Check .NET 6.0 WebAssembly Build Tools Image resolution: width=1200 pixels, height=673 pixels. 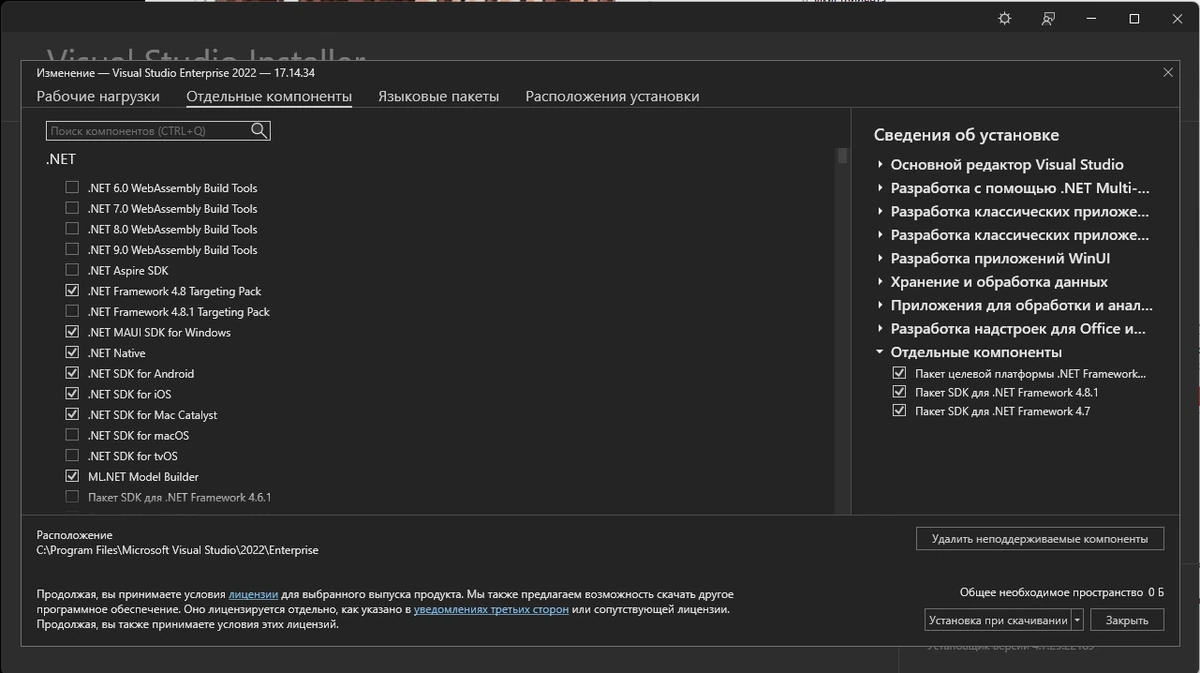point(72,188)
